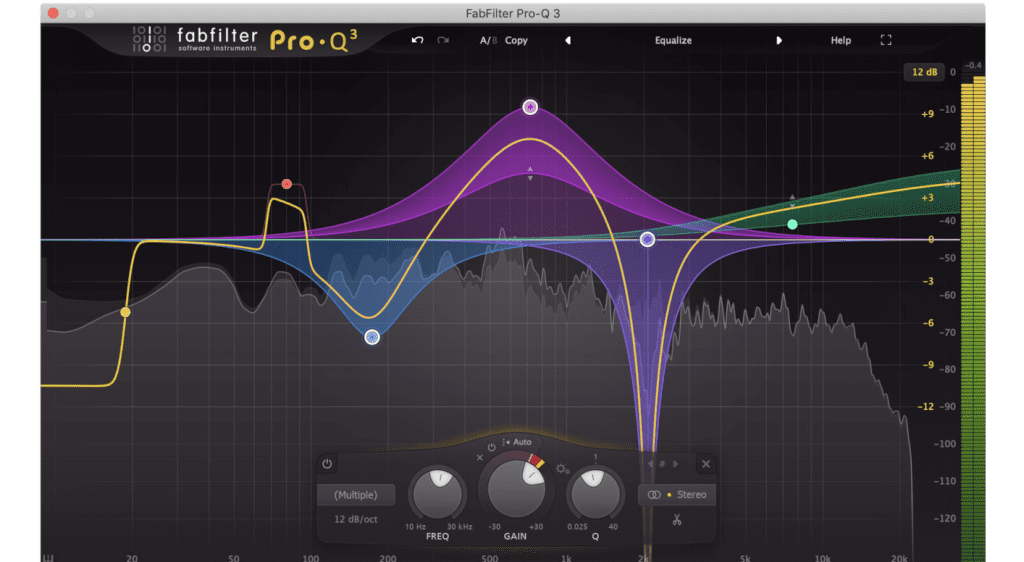Open the Stereo placement selector
Image resolution: width=1024 pixels, height=562 pixels.
677,495
